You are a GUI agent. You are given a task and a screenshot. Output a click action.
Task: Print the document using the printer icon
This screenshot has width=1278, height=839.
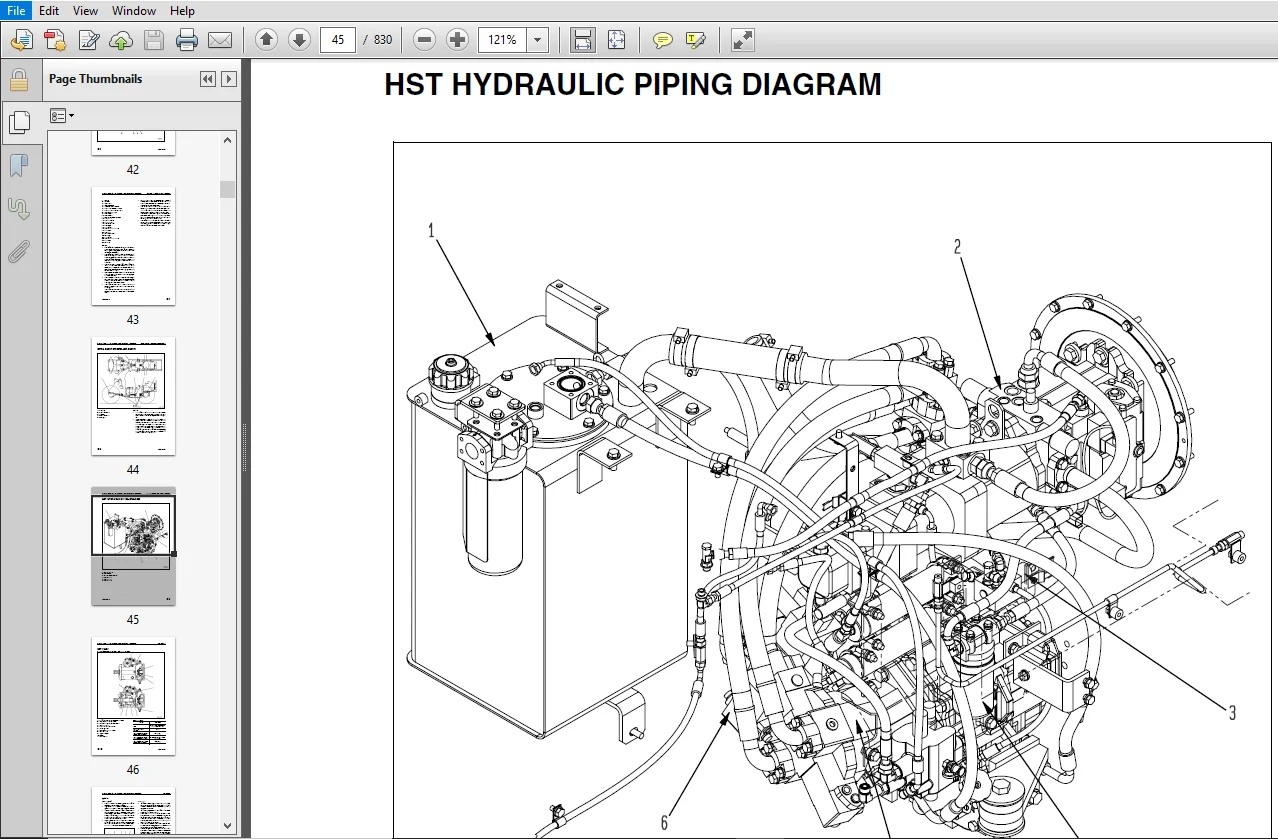click(187, 40)
